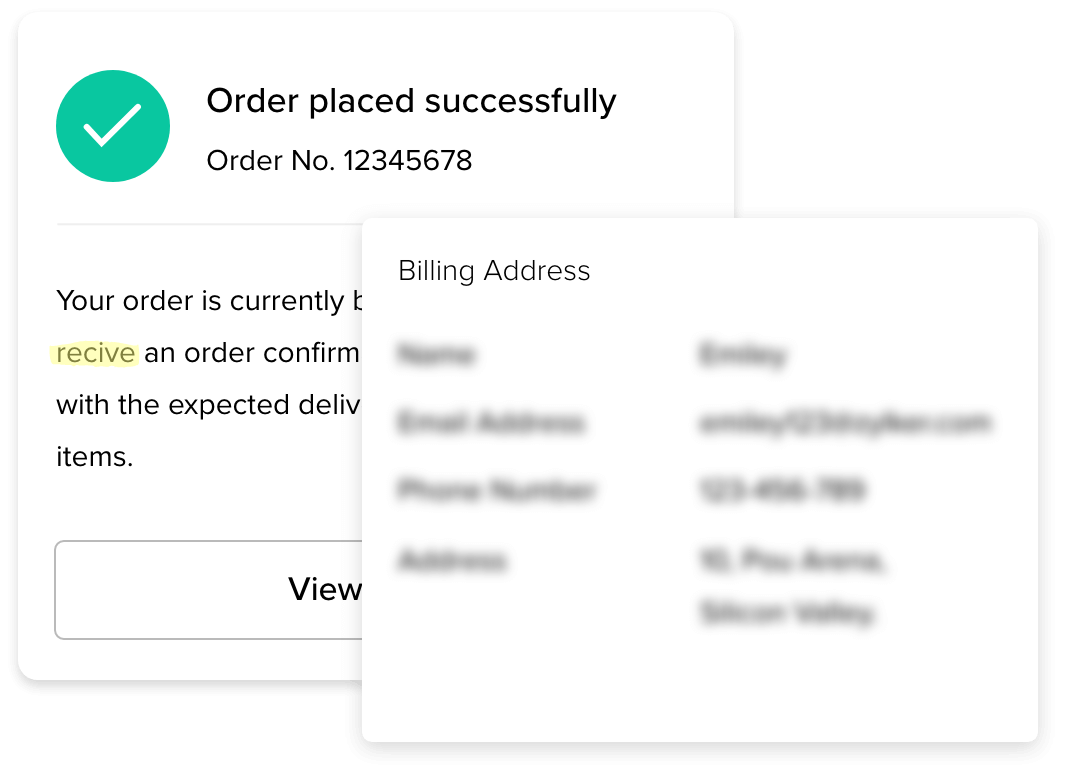Click the blurred Silicon Valley address line
Screen dimensions: 1068x778
pyautogui.click(x=787, y=612)
